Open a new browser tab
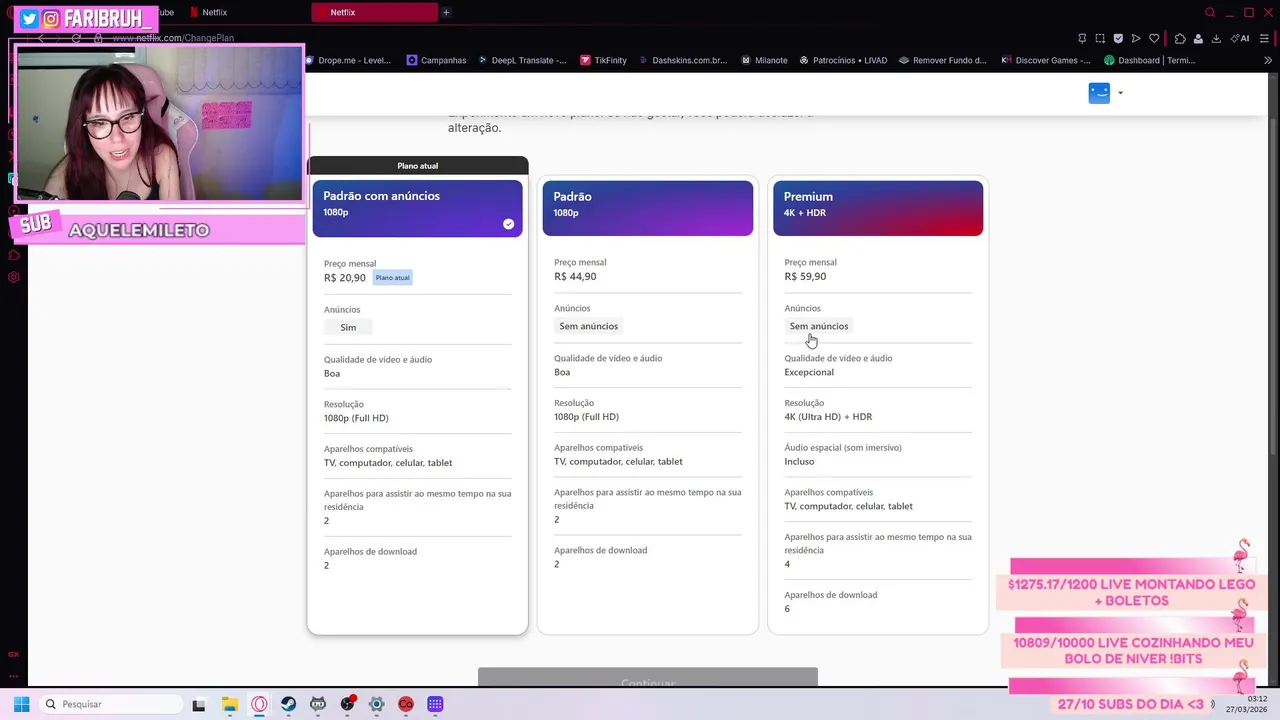This screenshot has height=720, width=1280. [x=446, y=13]
